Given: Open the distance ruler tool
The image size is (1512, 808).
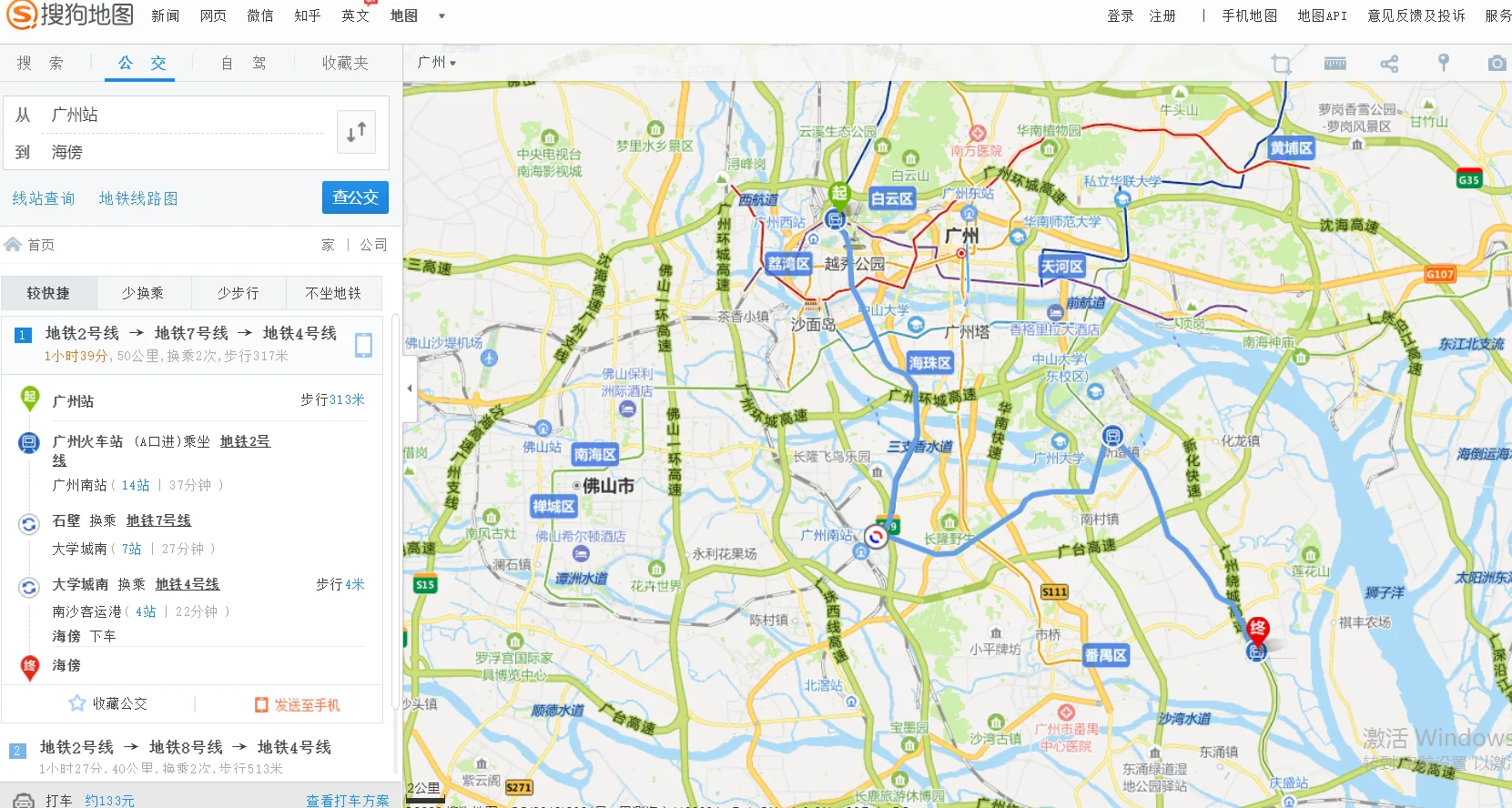Looking at the screenshot, I should (x=1335, y=63).
